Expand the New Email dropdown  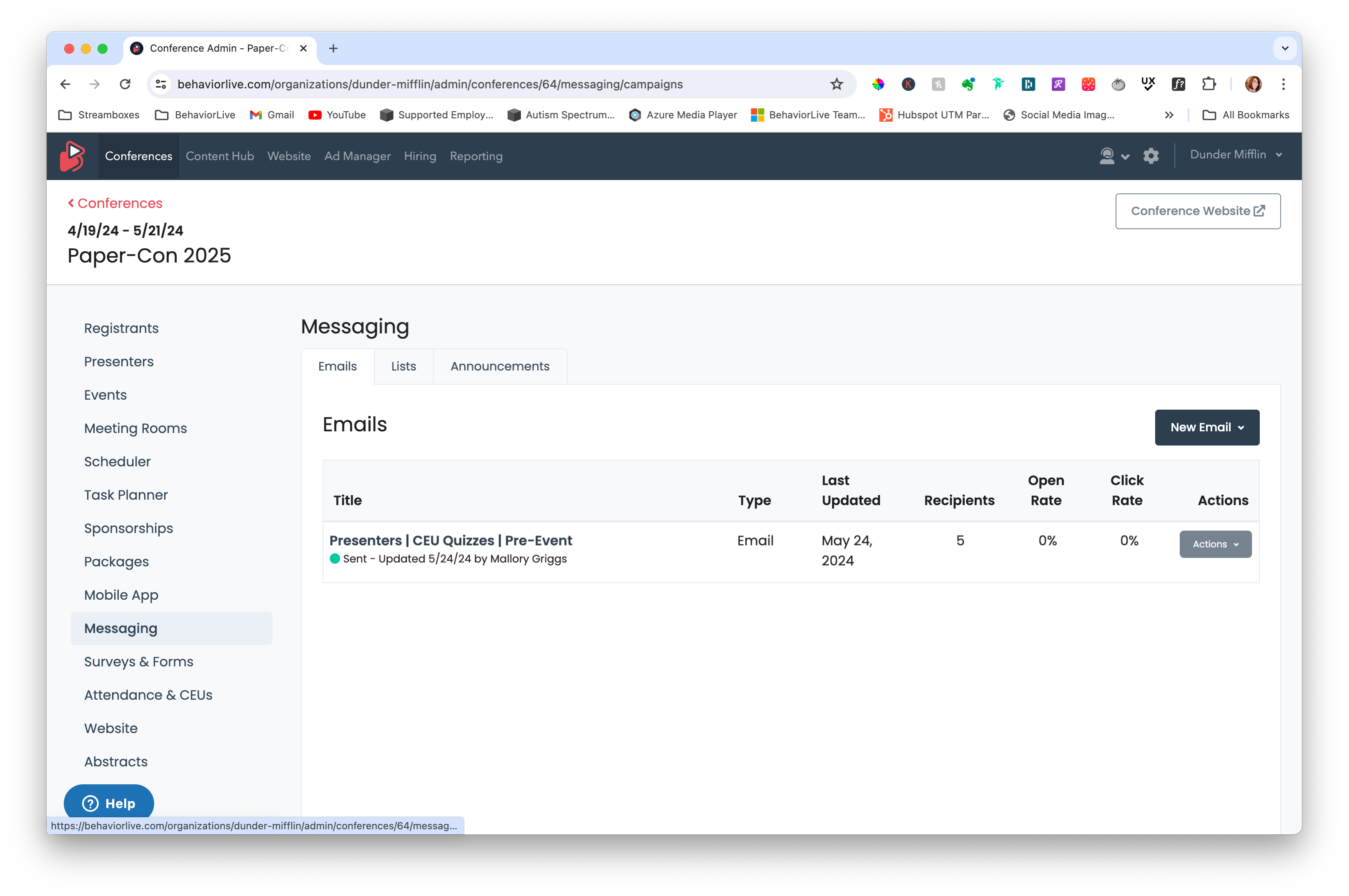point(1207,428)
